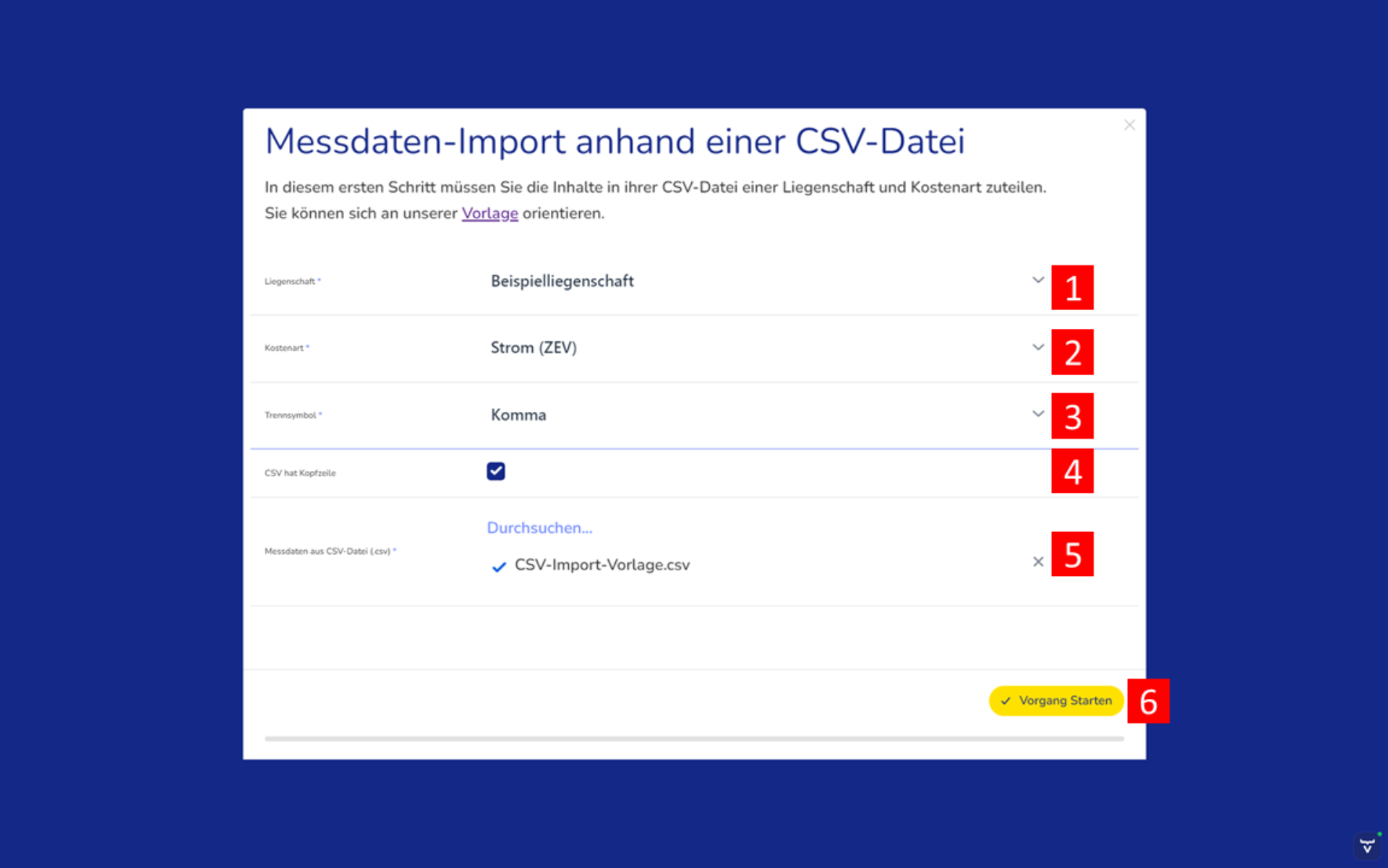Screen dimensions: 1388x868
Task: Click the horizontal progress bar at dialog bottom
Action: point(694,739)
